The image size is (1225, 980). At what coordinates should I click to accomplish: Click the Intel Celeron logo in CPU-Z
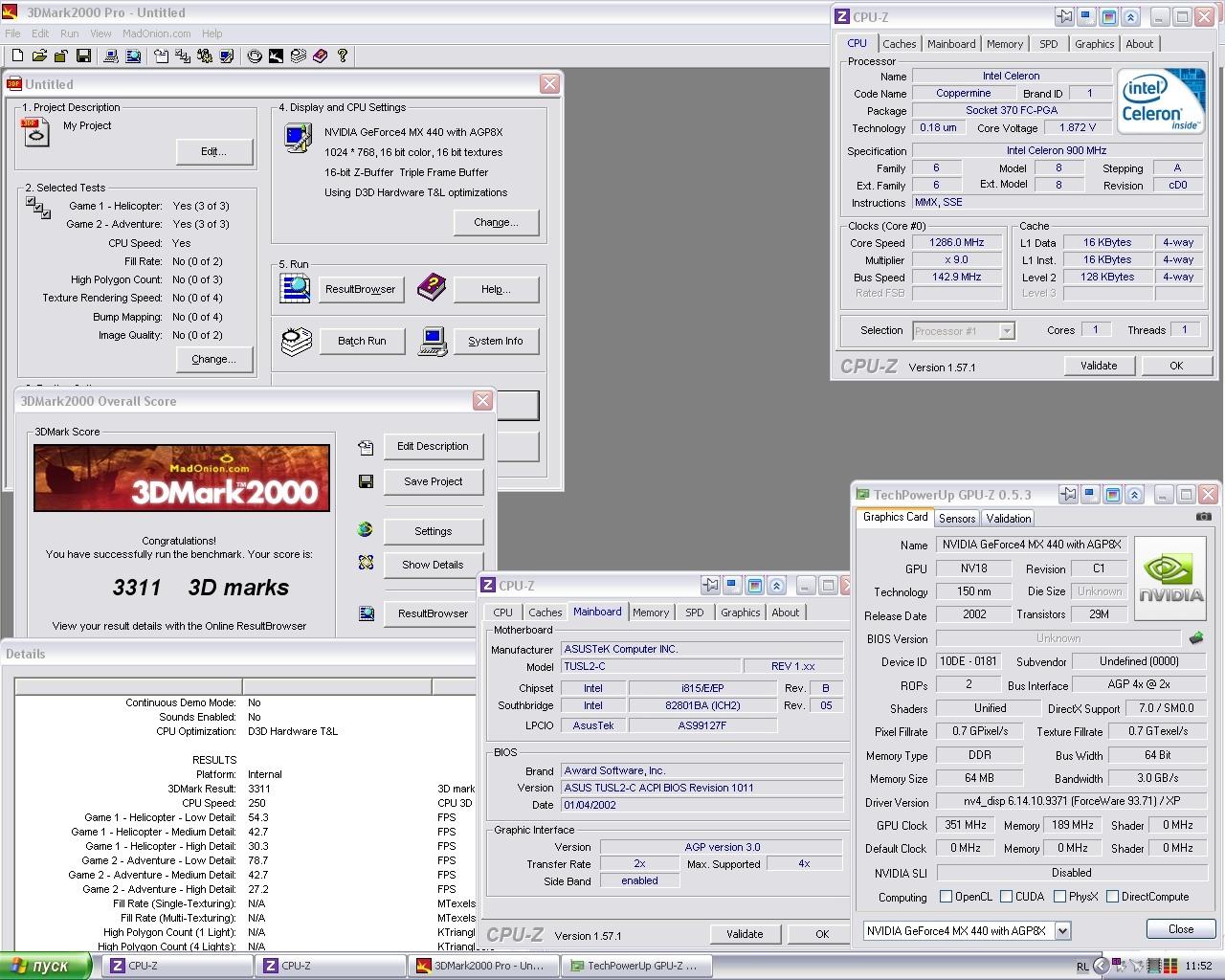tap(1161, 101)
